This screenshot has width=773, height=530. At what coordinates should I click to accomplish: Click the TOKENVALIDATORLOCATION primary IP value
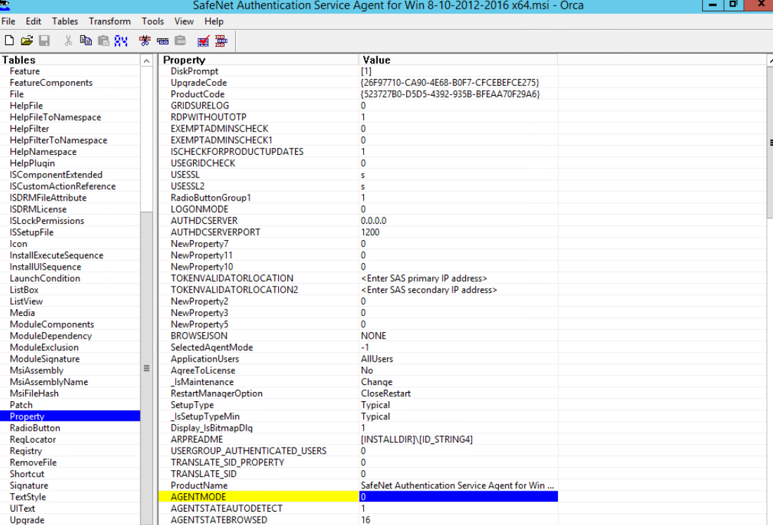pyautogui.click(x=423, y=278)
